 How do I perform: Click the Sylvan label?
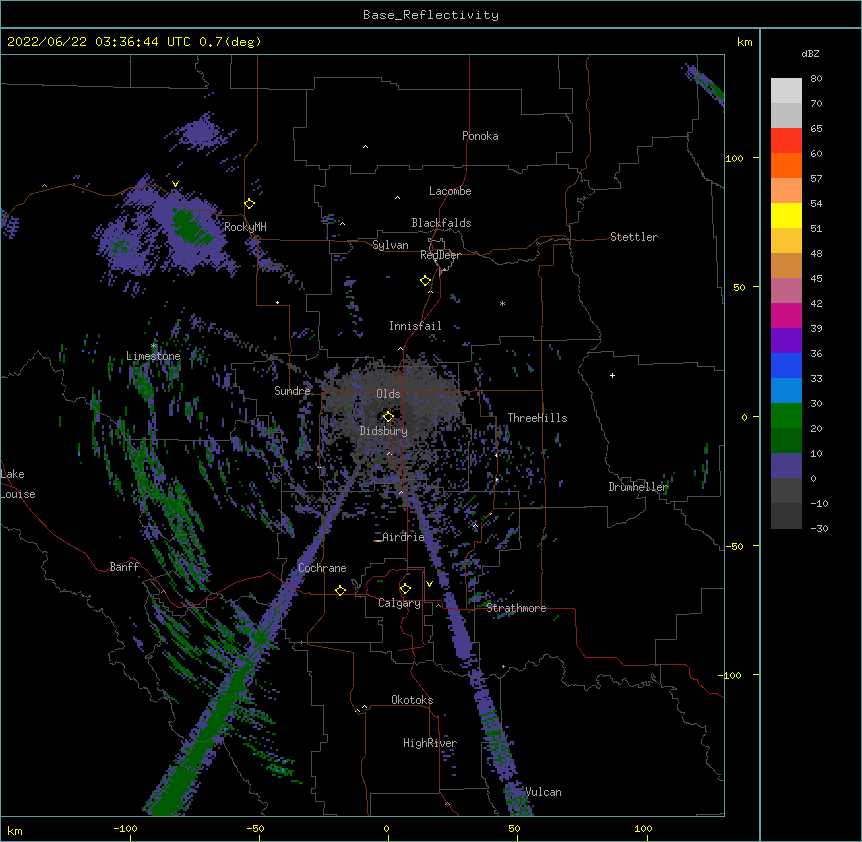390,245
